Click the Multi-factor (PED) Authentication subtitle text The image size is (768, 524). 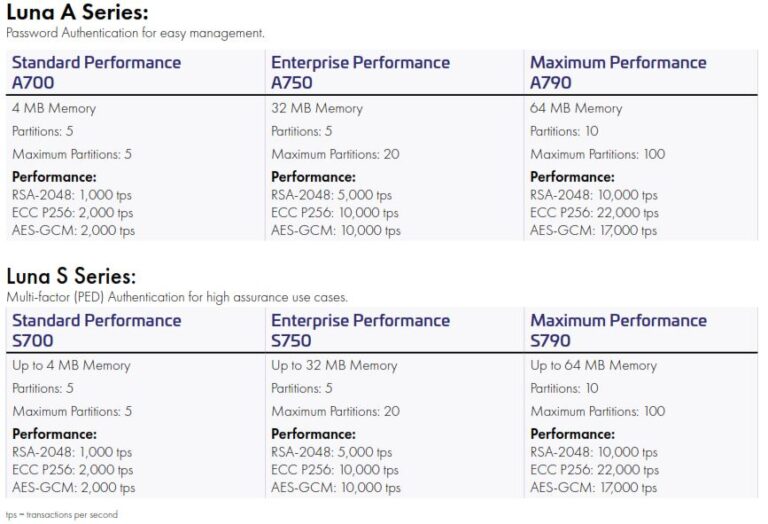pos(176,297)
